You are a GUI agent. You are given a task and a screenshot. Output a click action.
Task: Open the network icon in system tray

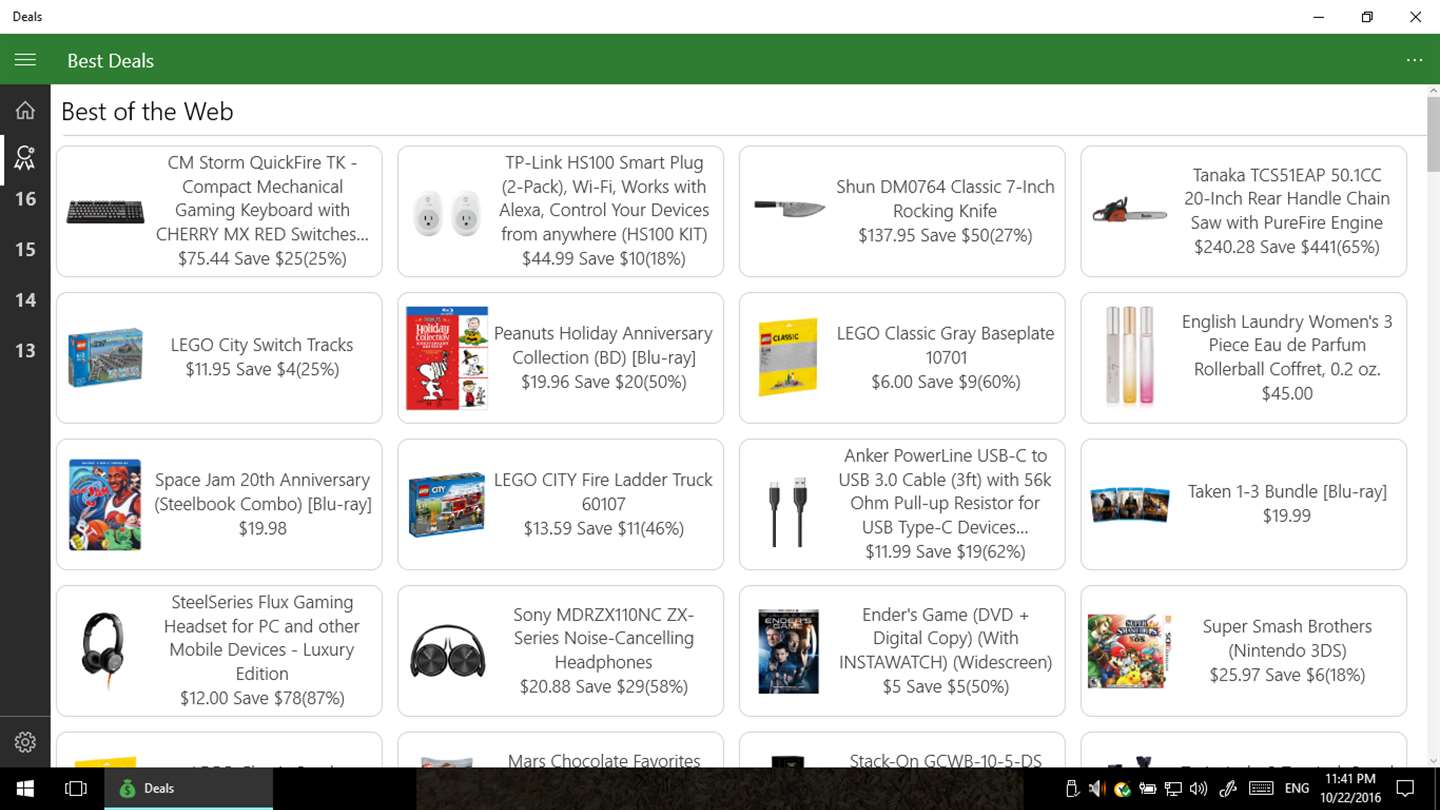1174,789
